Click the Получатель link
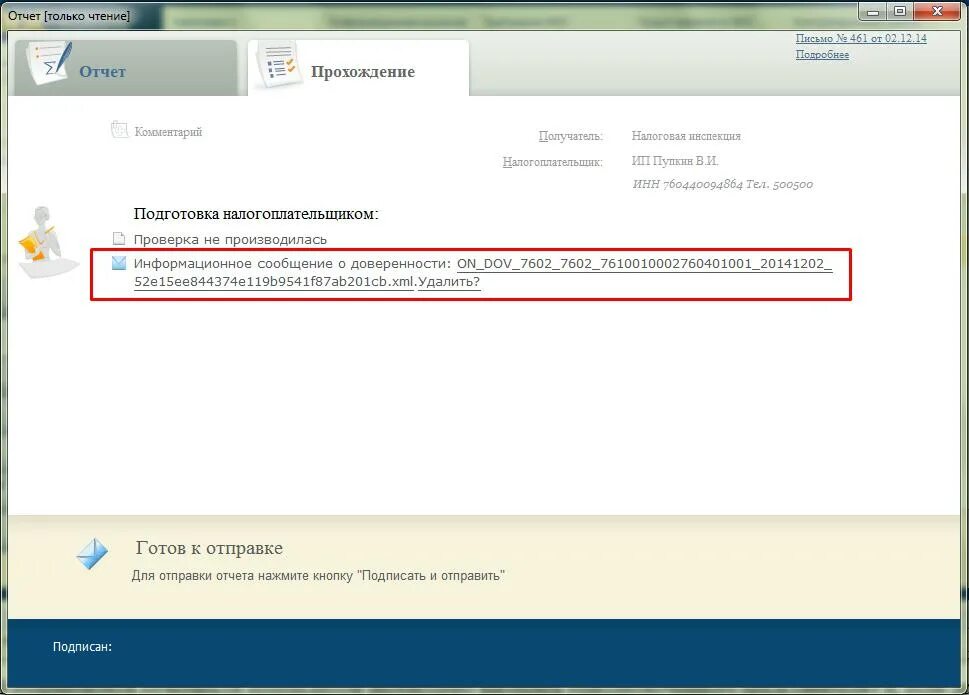Image resolution: width=969 pixels, height=695 pixels. [x=570, y=136]
